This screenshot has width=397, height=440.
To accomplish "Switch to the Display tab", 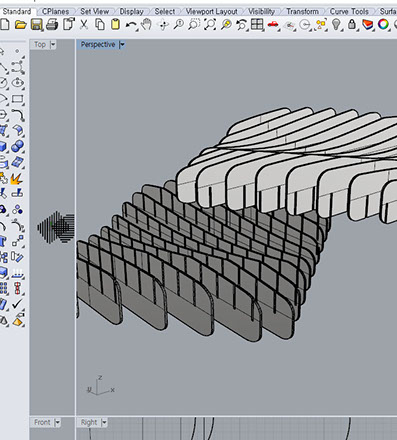I will click(x=131, y=11).
